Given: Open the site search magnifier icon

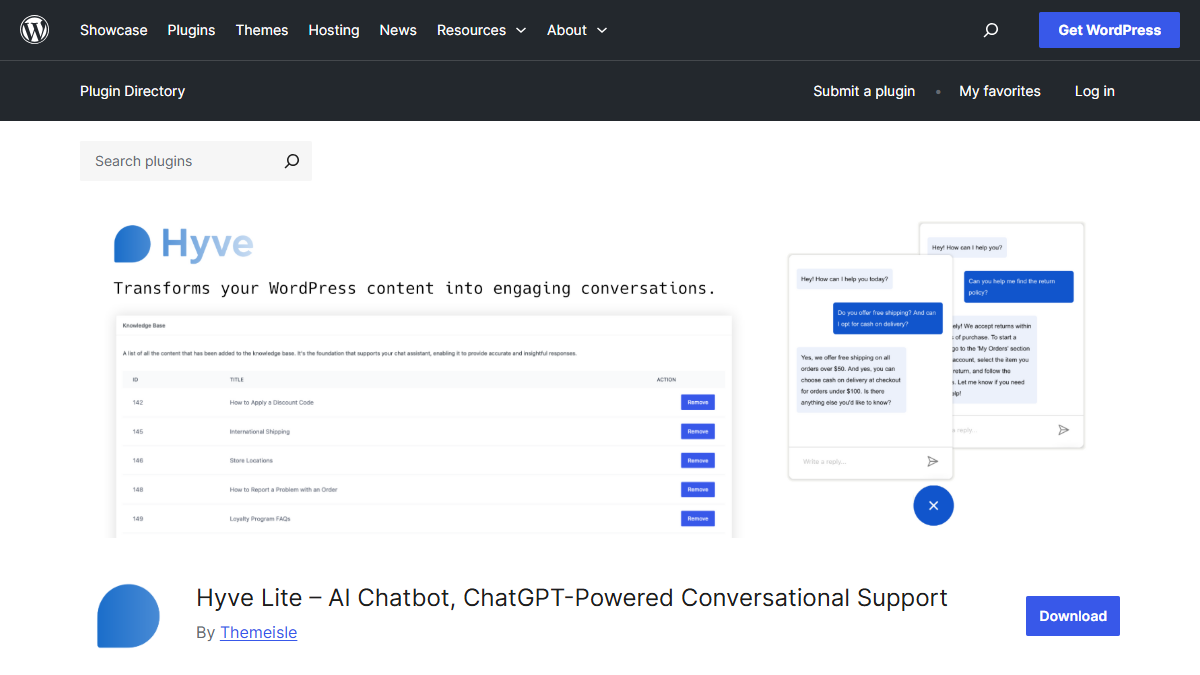Looking at the screenshot, I should [991, 30].
